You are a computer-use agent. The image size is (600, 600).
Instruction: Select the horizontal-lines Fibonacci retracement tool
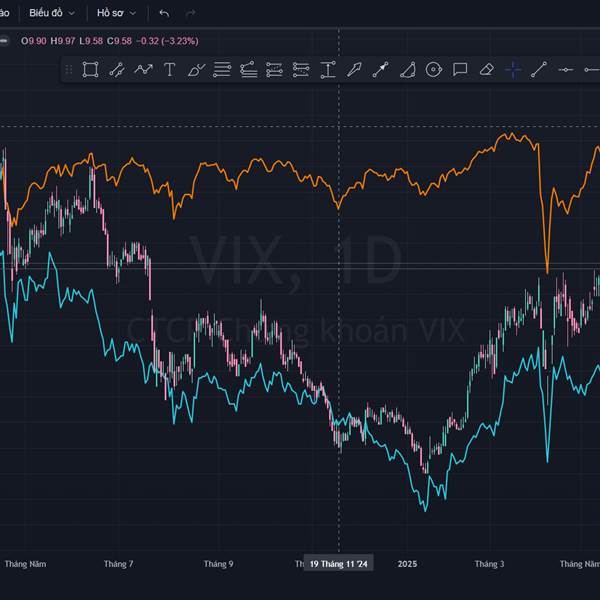pos(222,70)
